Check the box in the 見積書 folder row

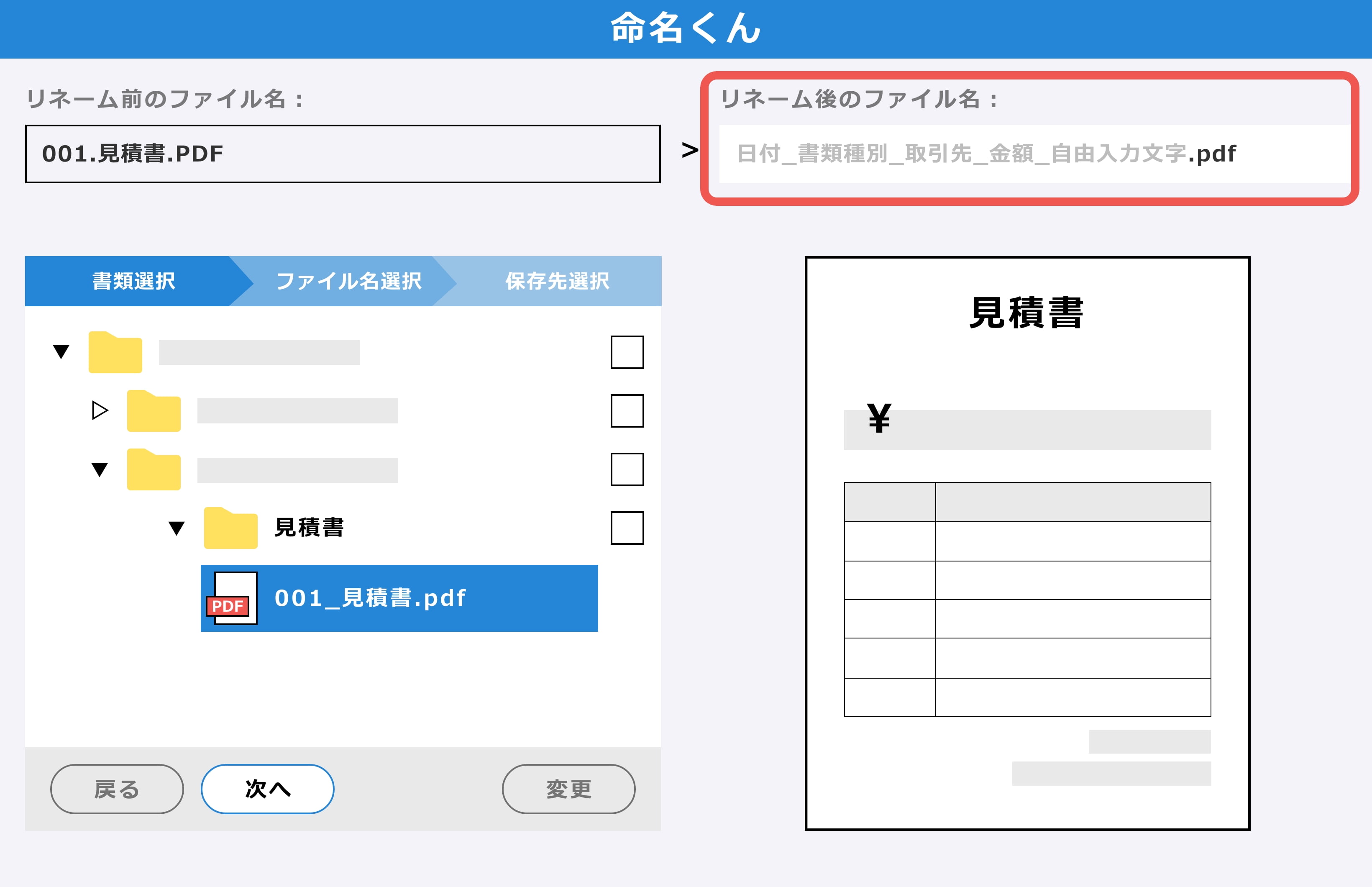tap(627, 528)
